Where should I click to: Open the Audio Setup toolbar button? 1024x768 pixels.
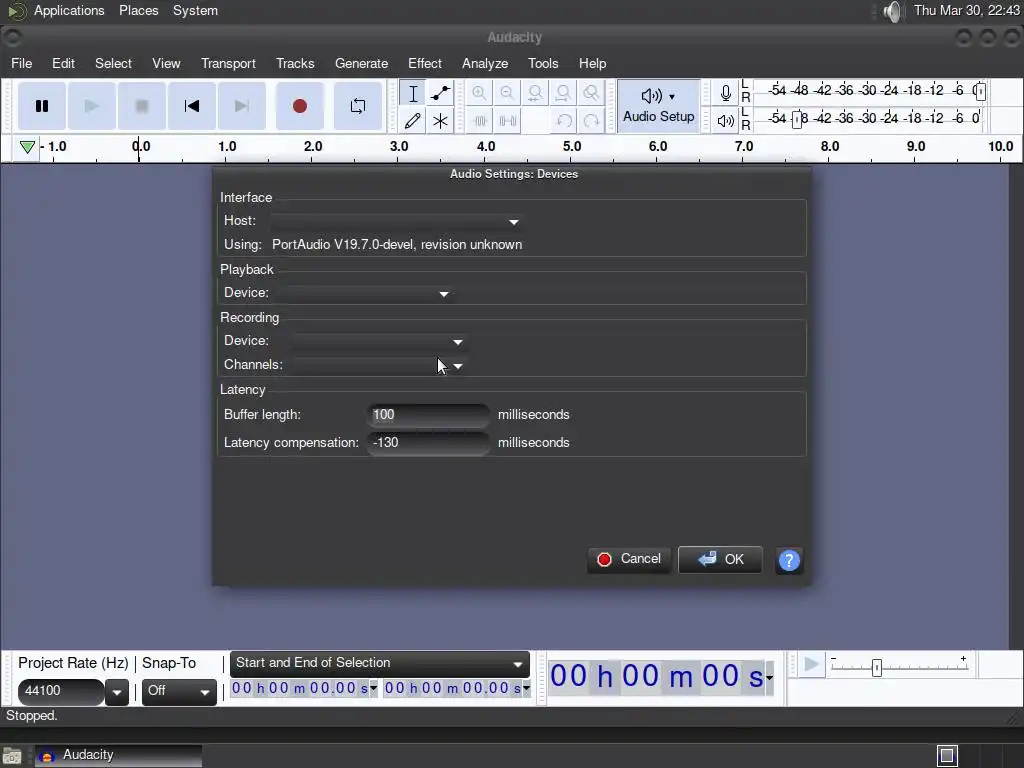658,106
